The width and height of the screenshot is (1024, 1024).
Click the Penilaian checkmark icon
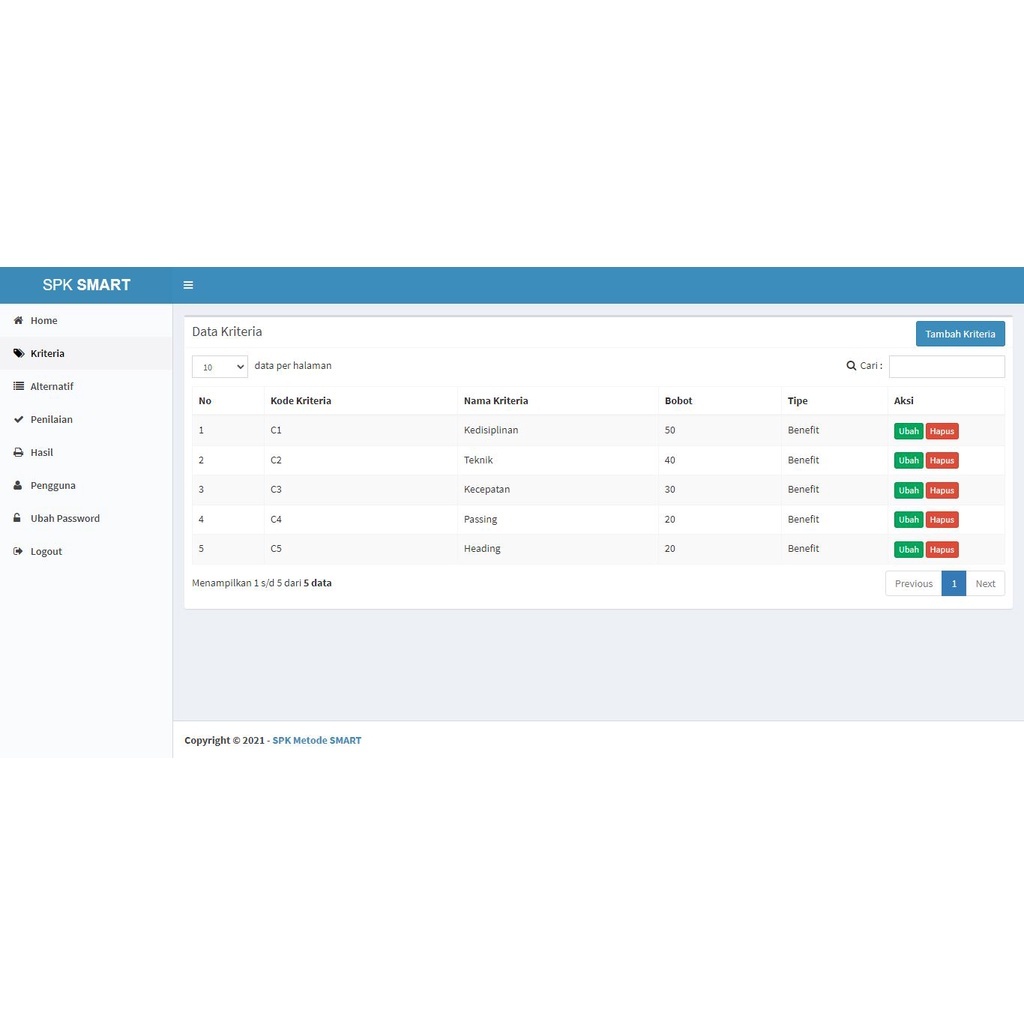18,420
